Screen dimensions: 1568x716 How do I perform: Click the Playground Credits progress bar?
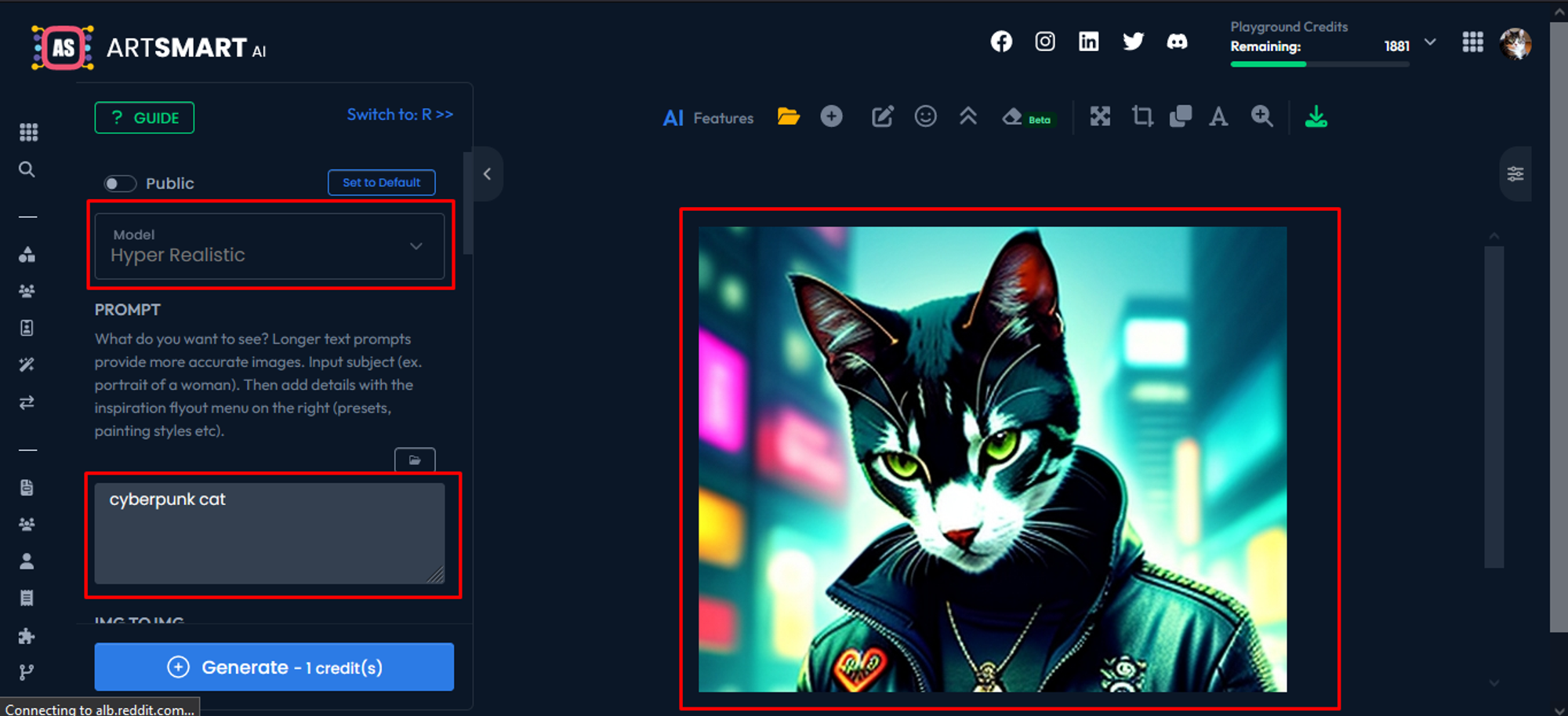[1320, 64]
